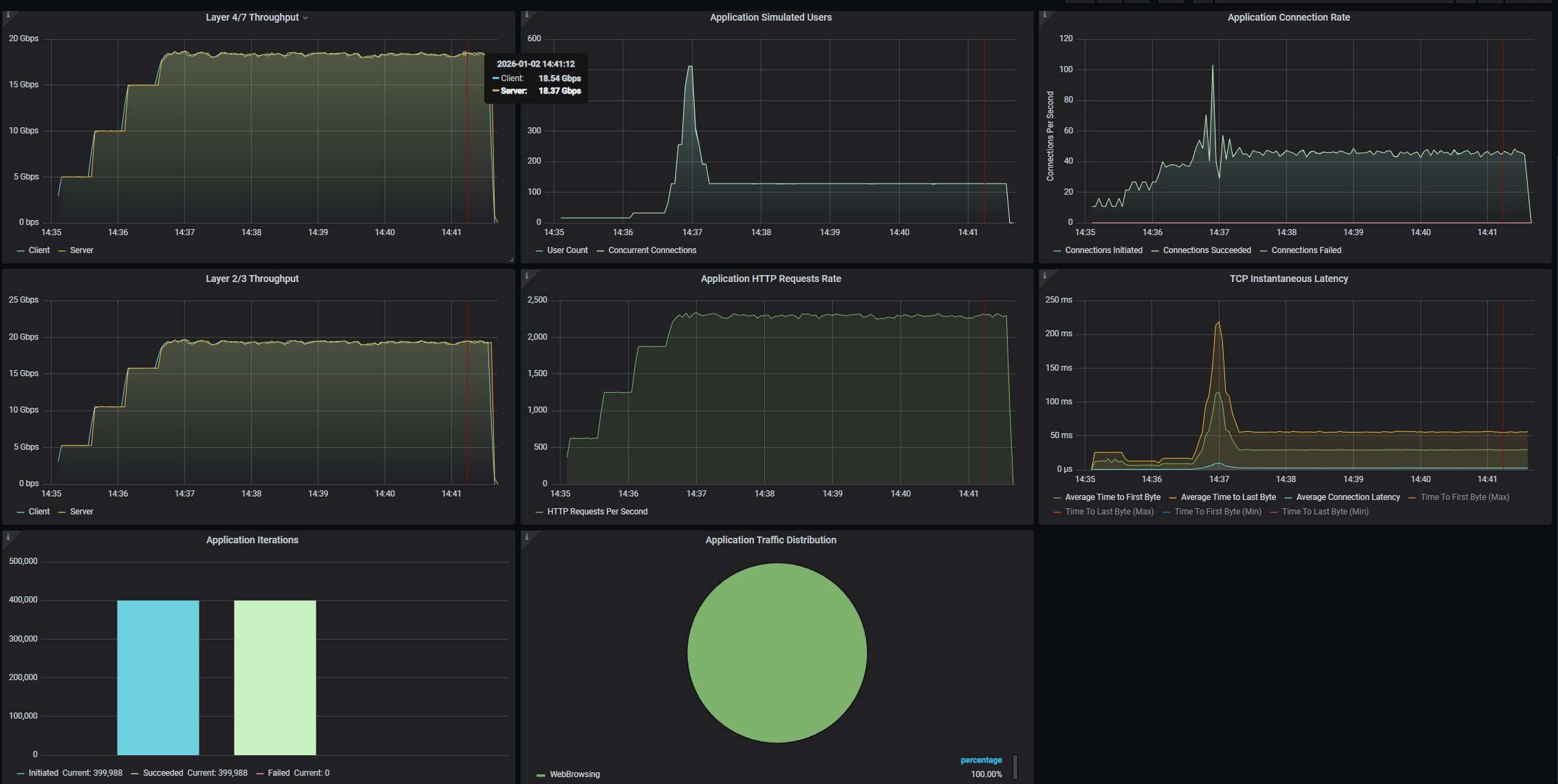This screenshot has height=784, width=1558.
Task: Open Layer 2/3 Throughput panel title menu
Action: 252,279
